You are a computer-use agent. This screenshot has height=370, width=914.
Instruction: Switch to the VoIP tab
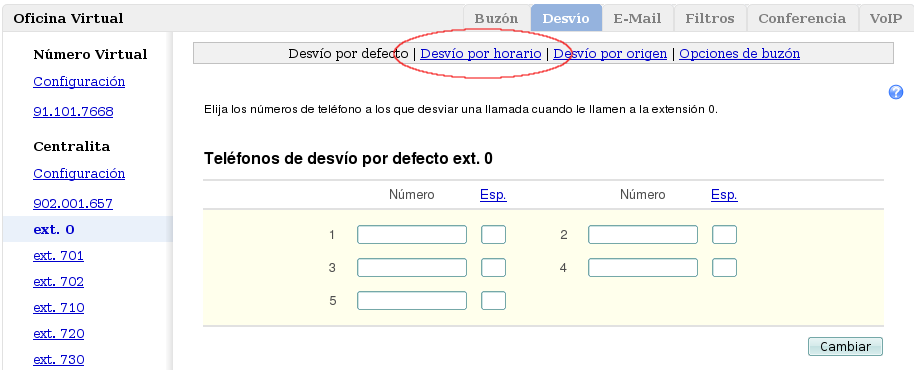click(886, 18)
